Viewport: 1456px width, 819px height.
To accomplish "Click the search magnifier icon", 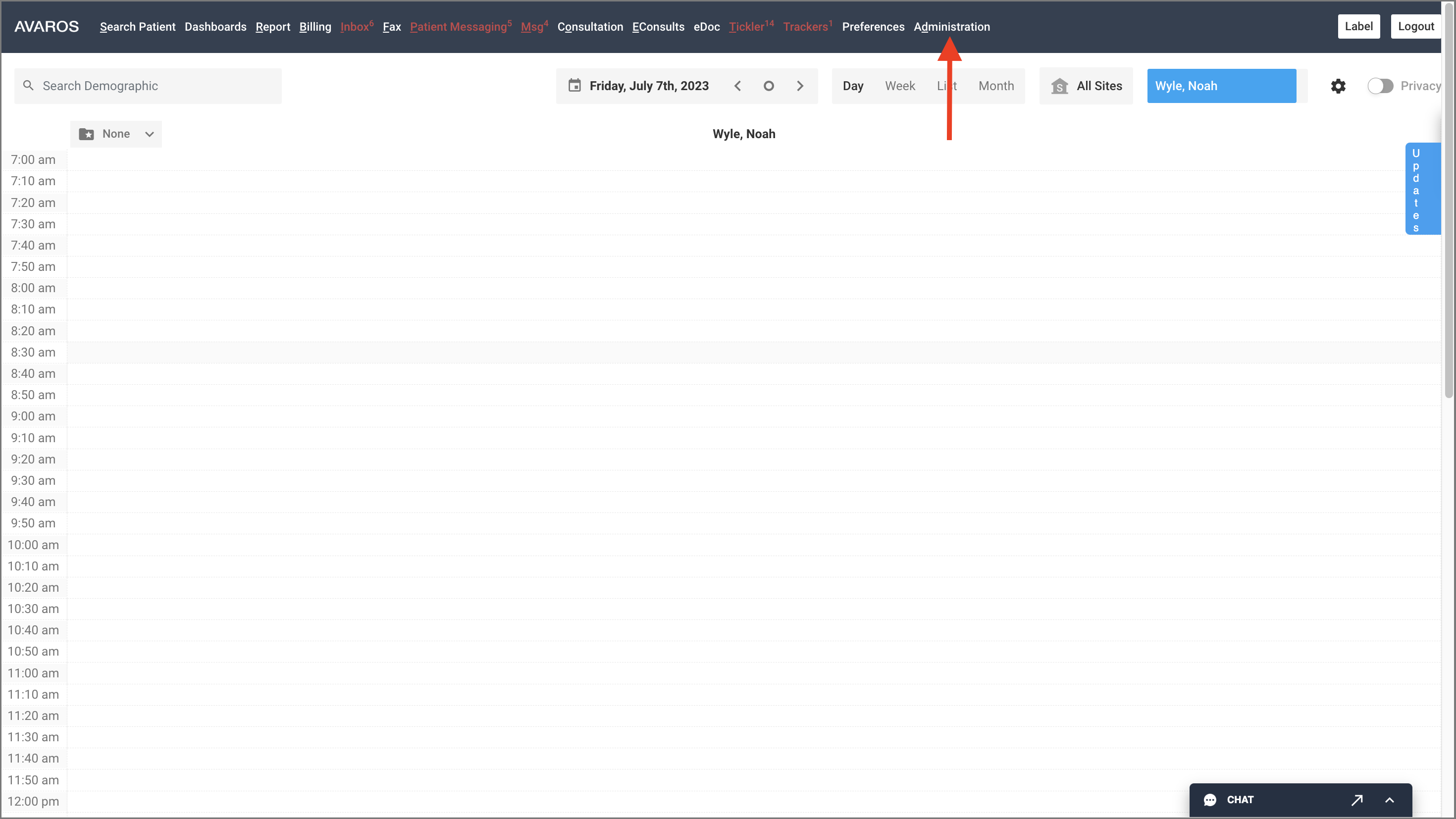I will [28, 85].
